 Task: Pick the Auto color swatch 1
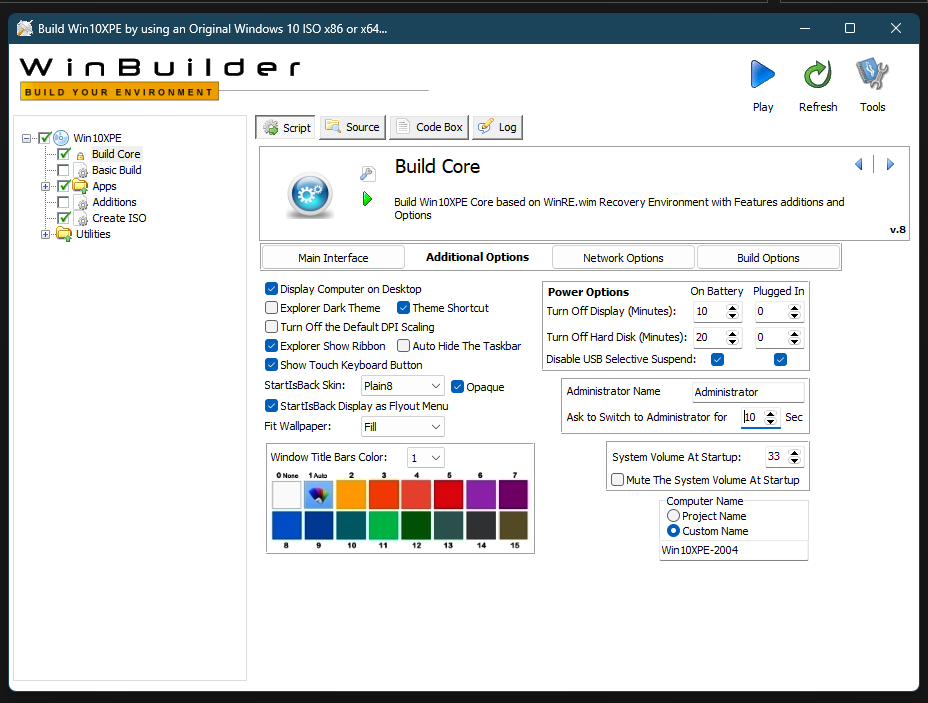[319, 495]
